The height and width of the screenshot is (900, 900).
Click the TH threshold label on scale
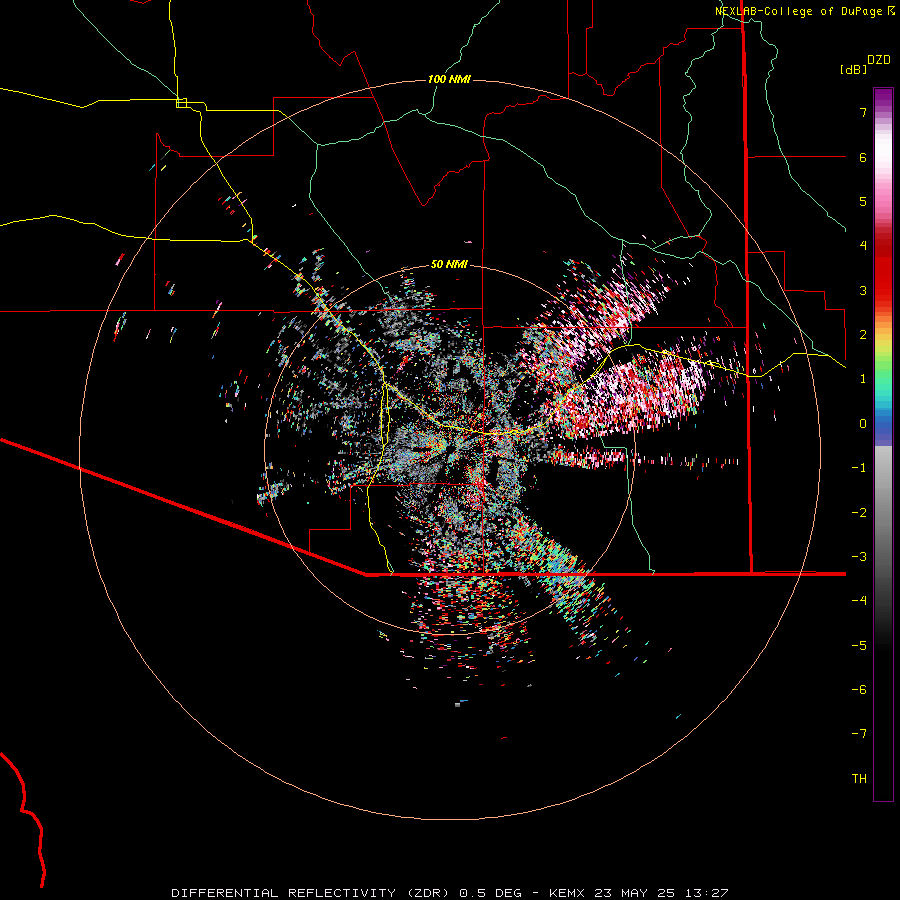coord(859,779)
